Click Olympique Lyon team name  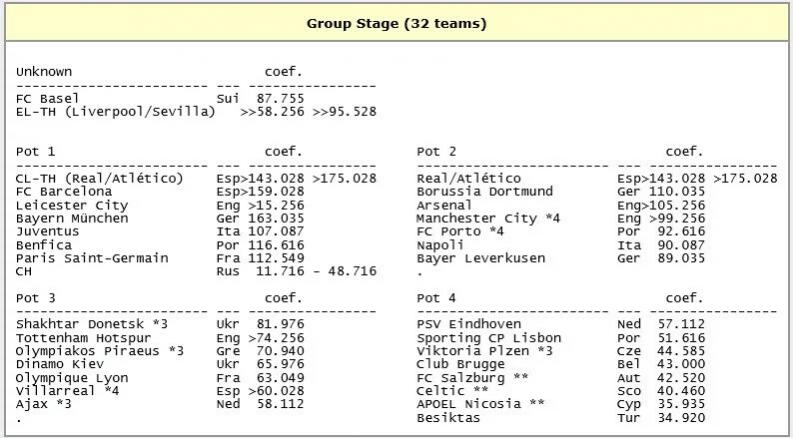pyautogui.click(x=72, y=377)
